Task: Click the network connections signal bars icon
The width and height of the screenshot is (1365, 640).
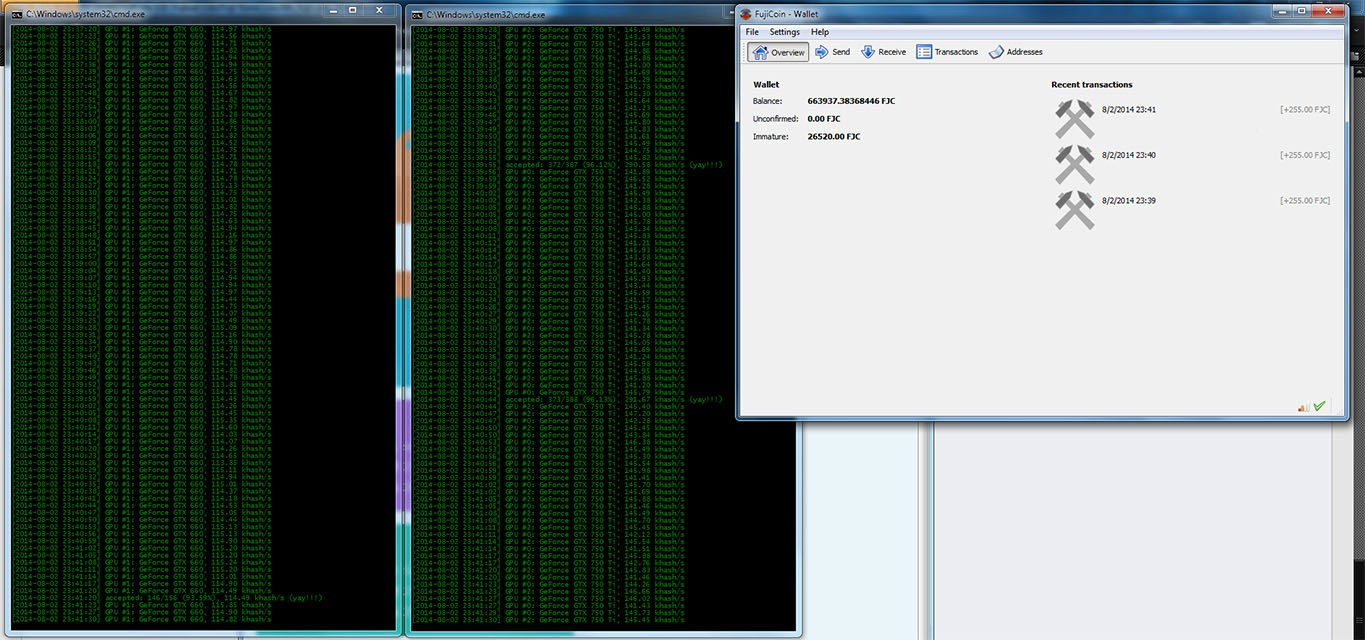Action: [x=1304, y=406]
